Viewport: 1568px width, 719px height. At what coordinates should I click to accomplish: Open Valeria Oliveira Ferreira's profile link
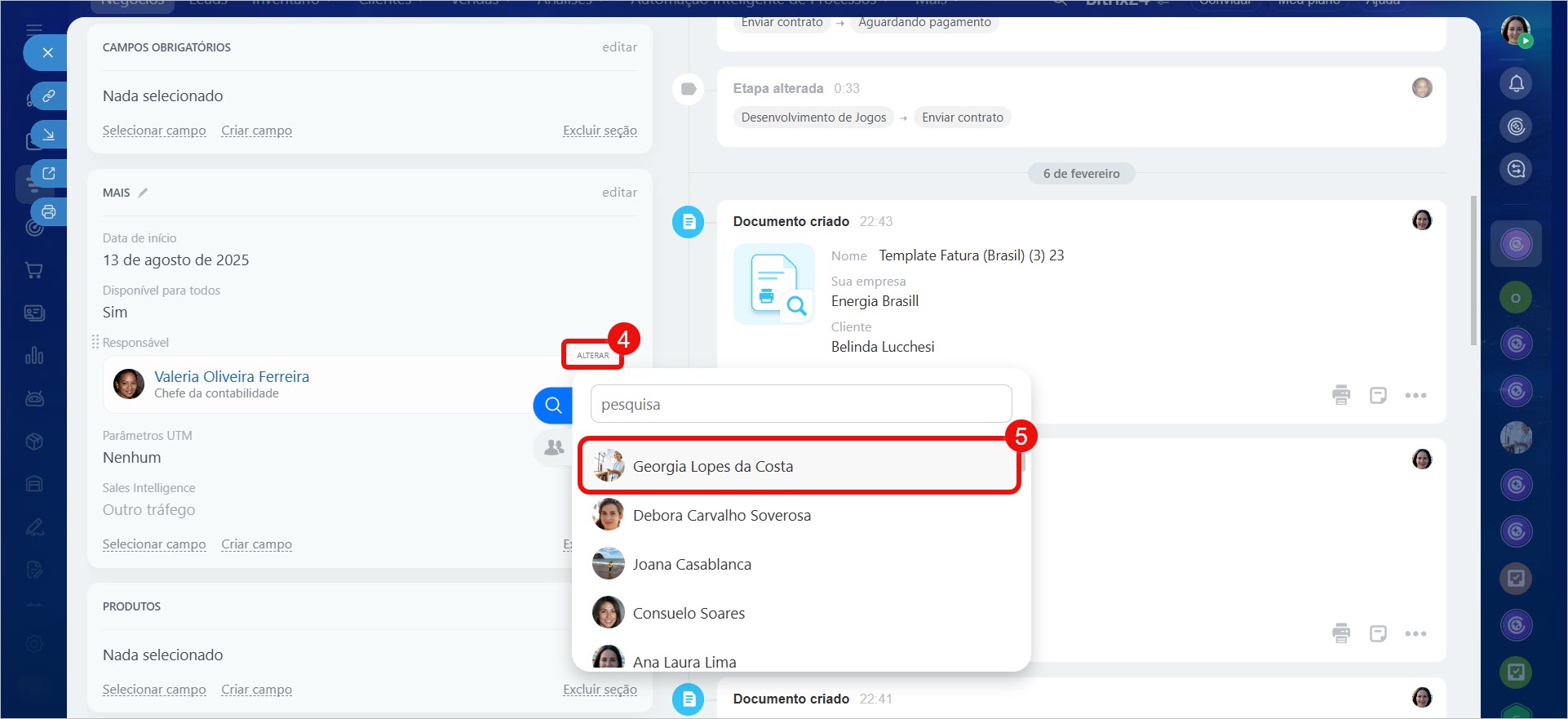(x=232, y=376)
